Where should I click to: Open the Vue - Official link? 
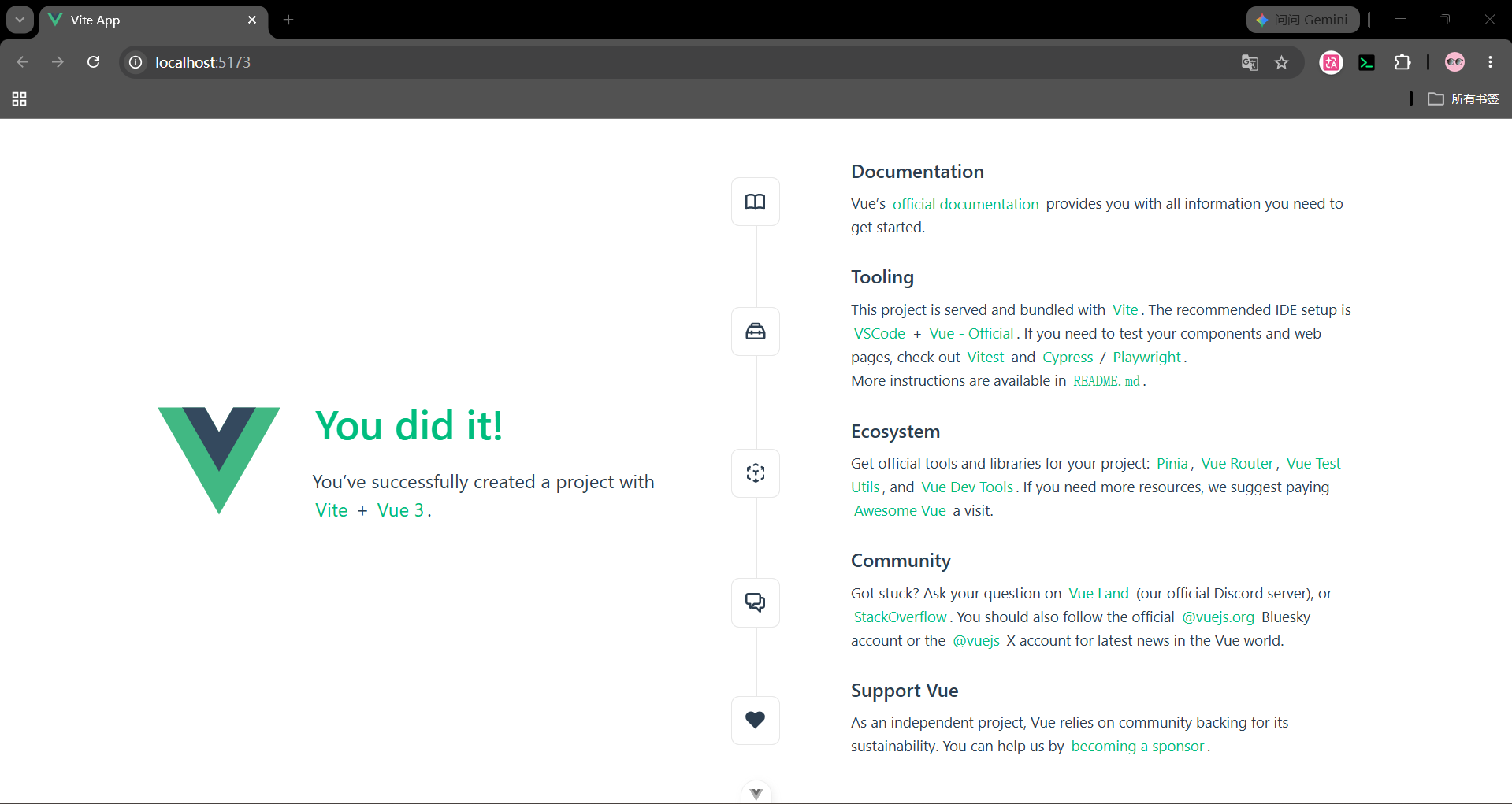pyautogui.click(x=971, y=334)
